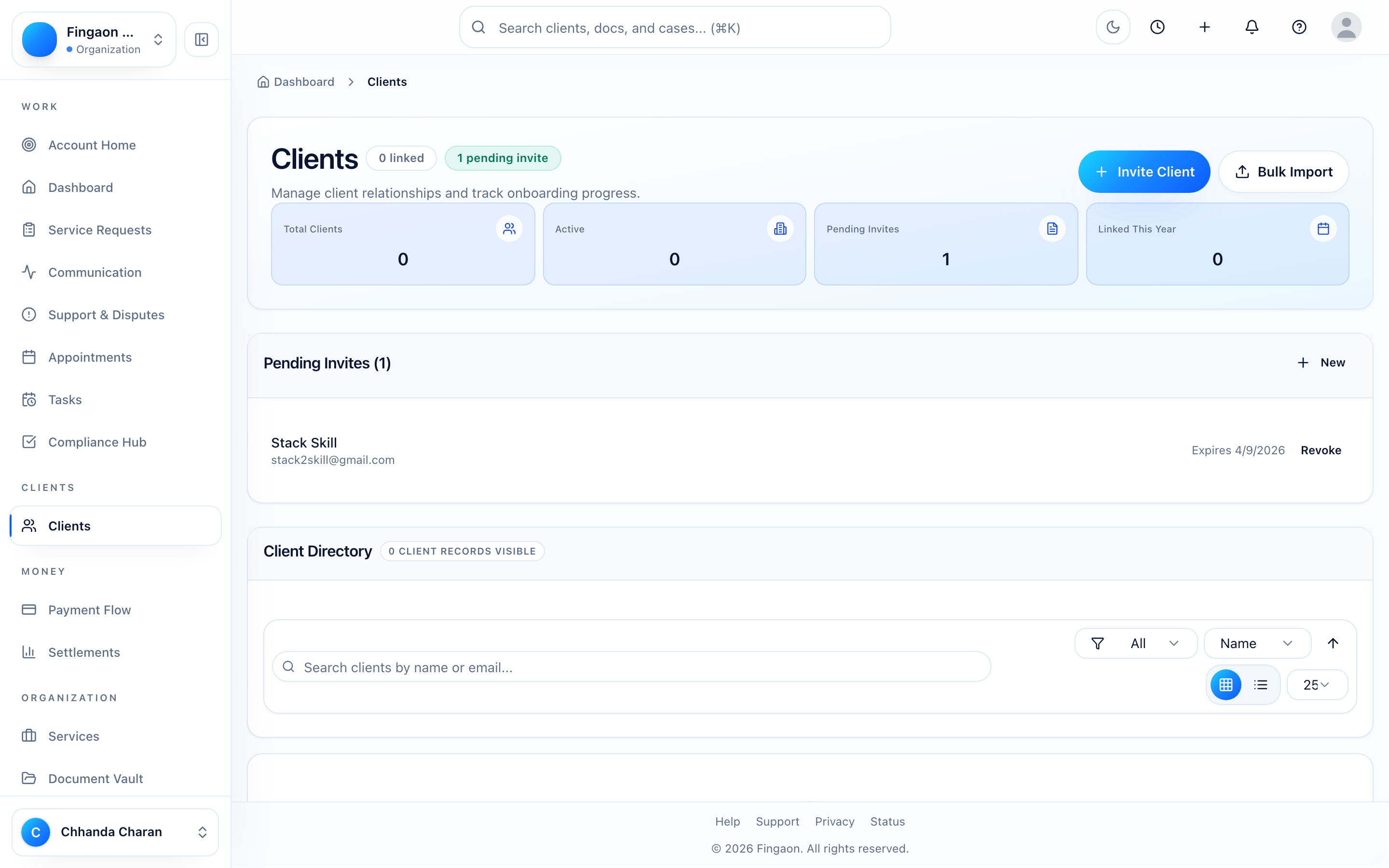Open Appointments in sidebar
1389x868 pixels.
(115, 357)
